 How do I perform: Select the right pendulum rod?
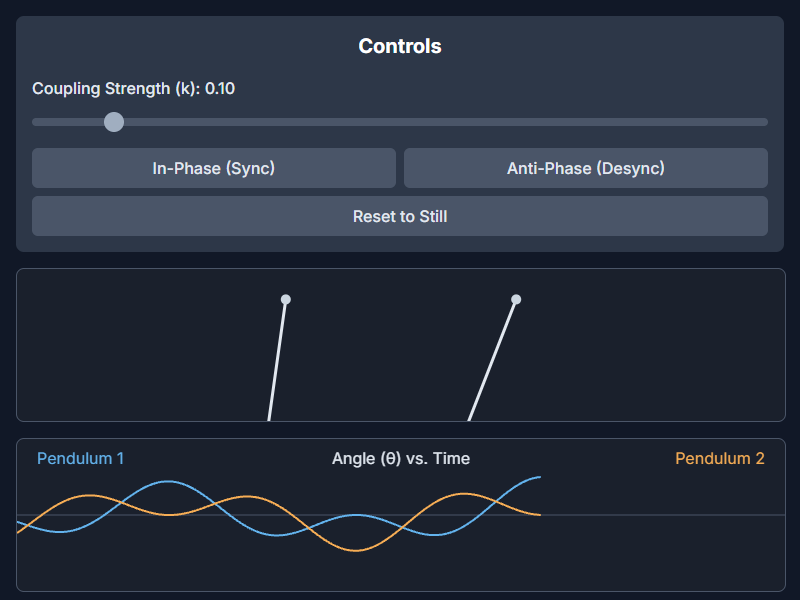(x=495, y=360)
